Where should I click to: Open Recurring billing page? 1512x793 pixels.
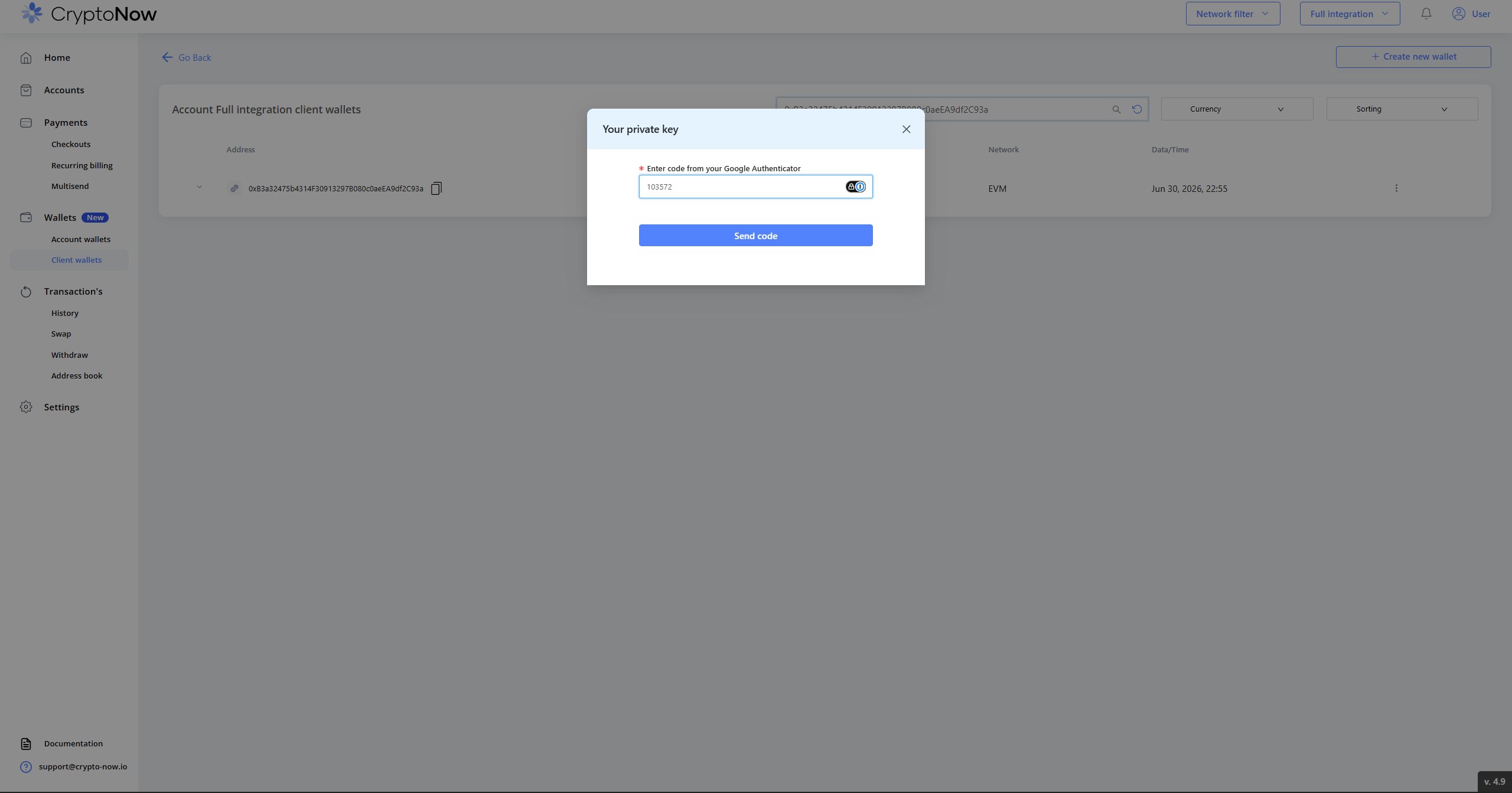82,165
